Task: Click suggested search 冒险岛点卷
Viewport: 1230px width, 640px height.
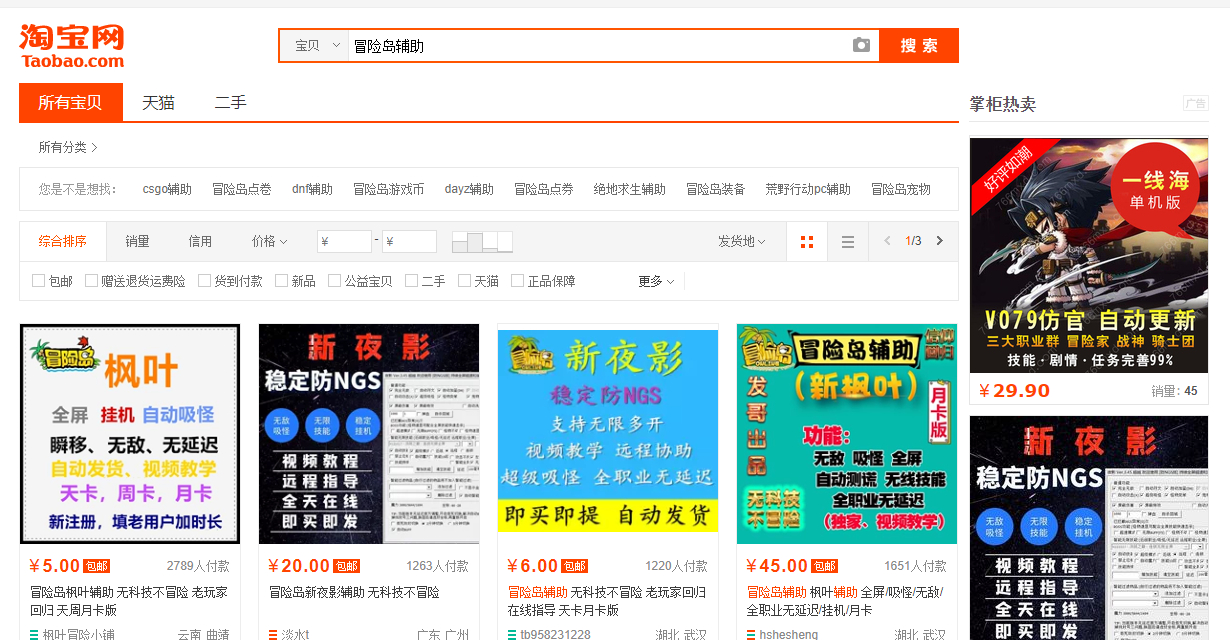Action: [x=242, y=189]
